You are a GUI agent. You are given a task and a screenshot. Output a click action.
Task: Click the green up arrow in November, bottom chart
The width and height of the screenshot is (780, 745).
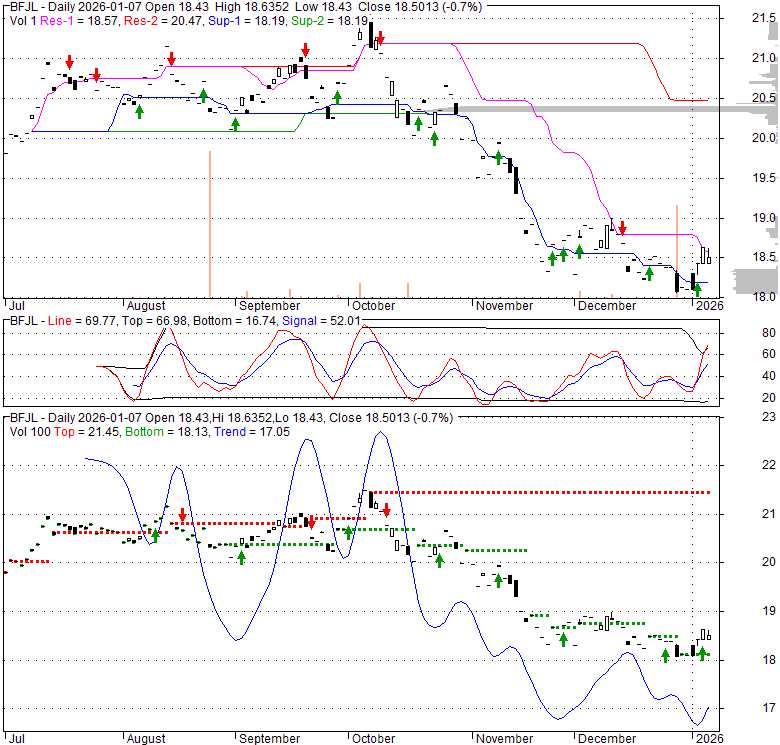(x=498, y=581)
